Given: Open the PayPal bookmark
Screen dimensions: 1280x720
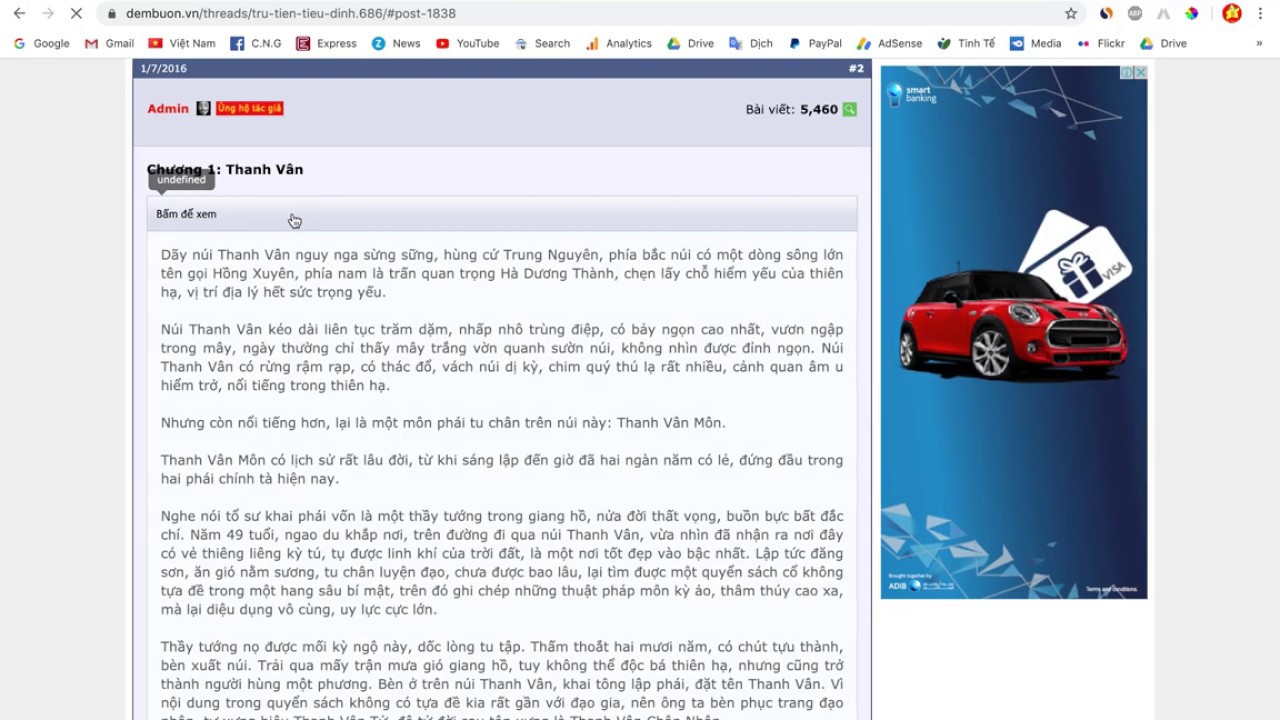Looking at the screenshot, I should click(815, 44).
